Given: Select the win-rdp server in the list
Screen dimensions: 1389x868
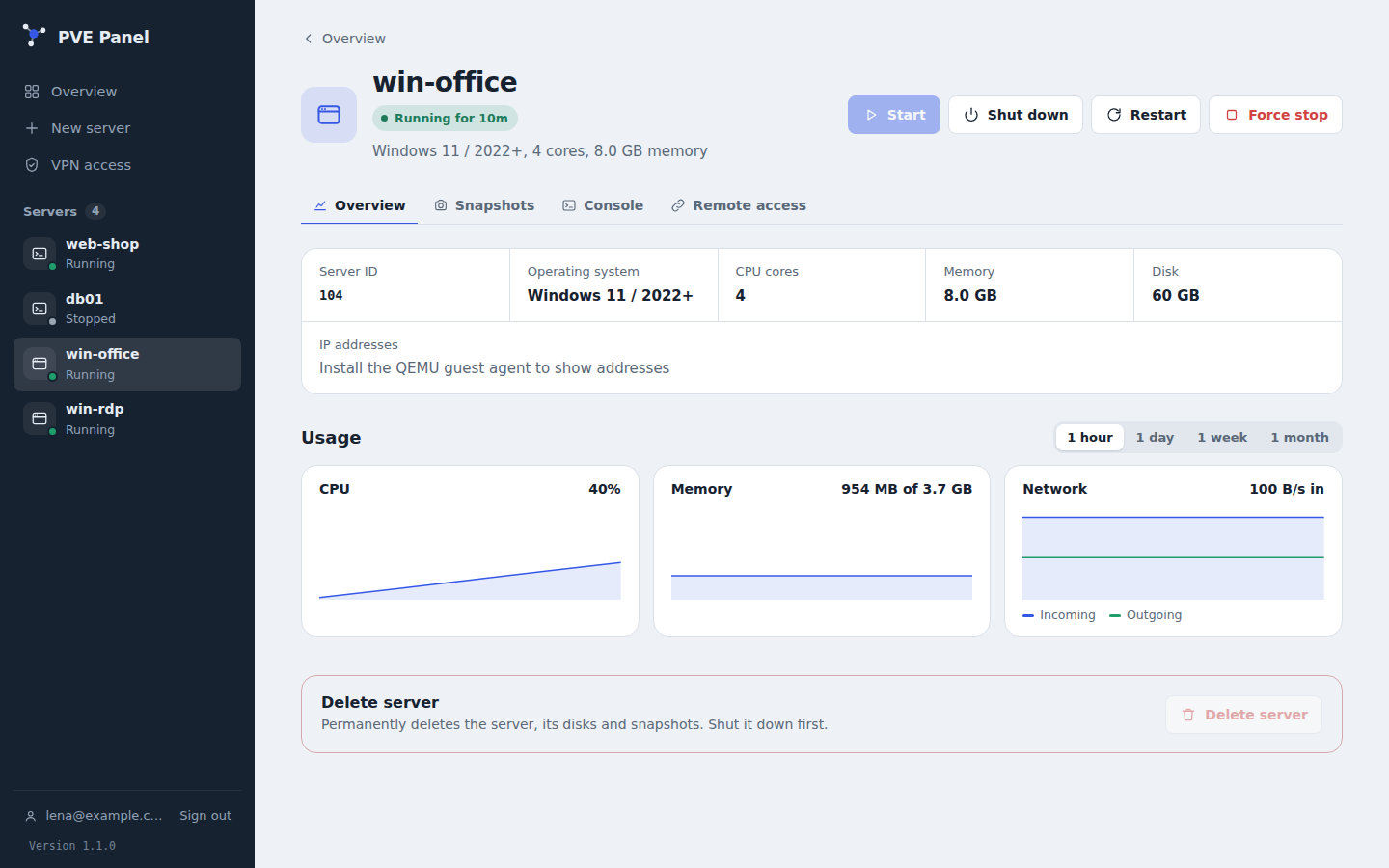Looking at the screenshot, I should pos(127,419).
